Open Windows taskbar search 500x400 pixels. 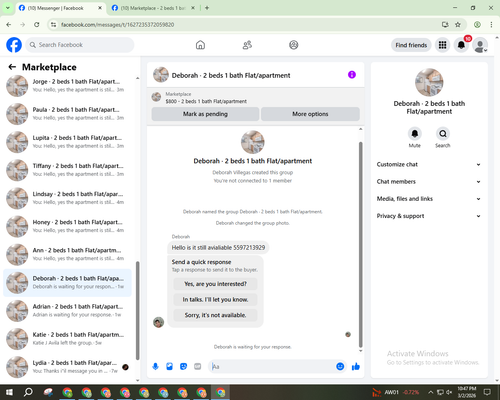(28, 392)
